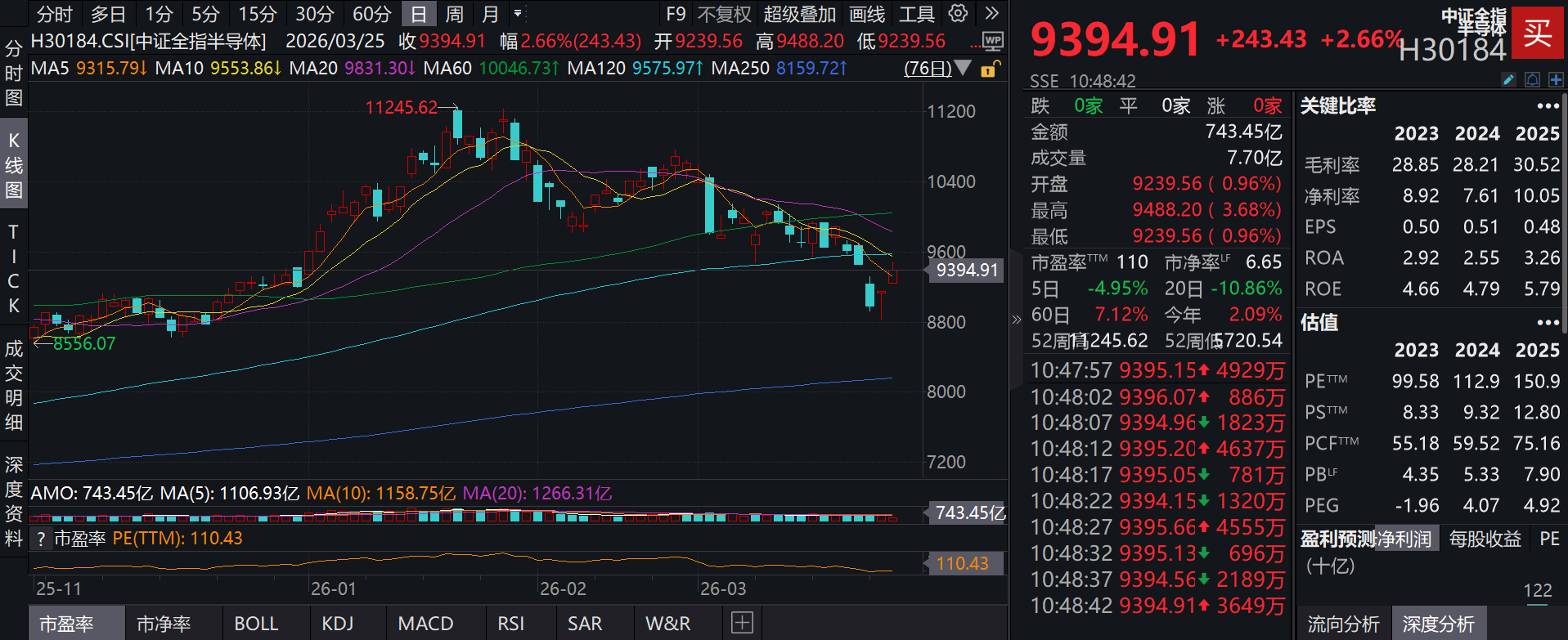1568x640 pixels.
Task: Click the pencil edit icon
Action: click(1509, 79)
